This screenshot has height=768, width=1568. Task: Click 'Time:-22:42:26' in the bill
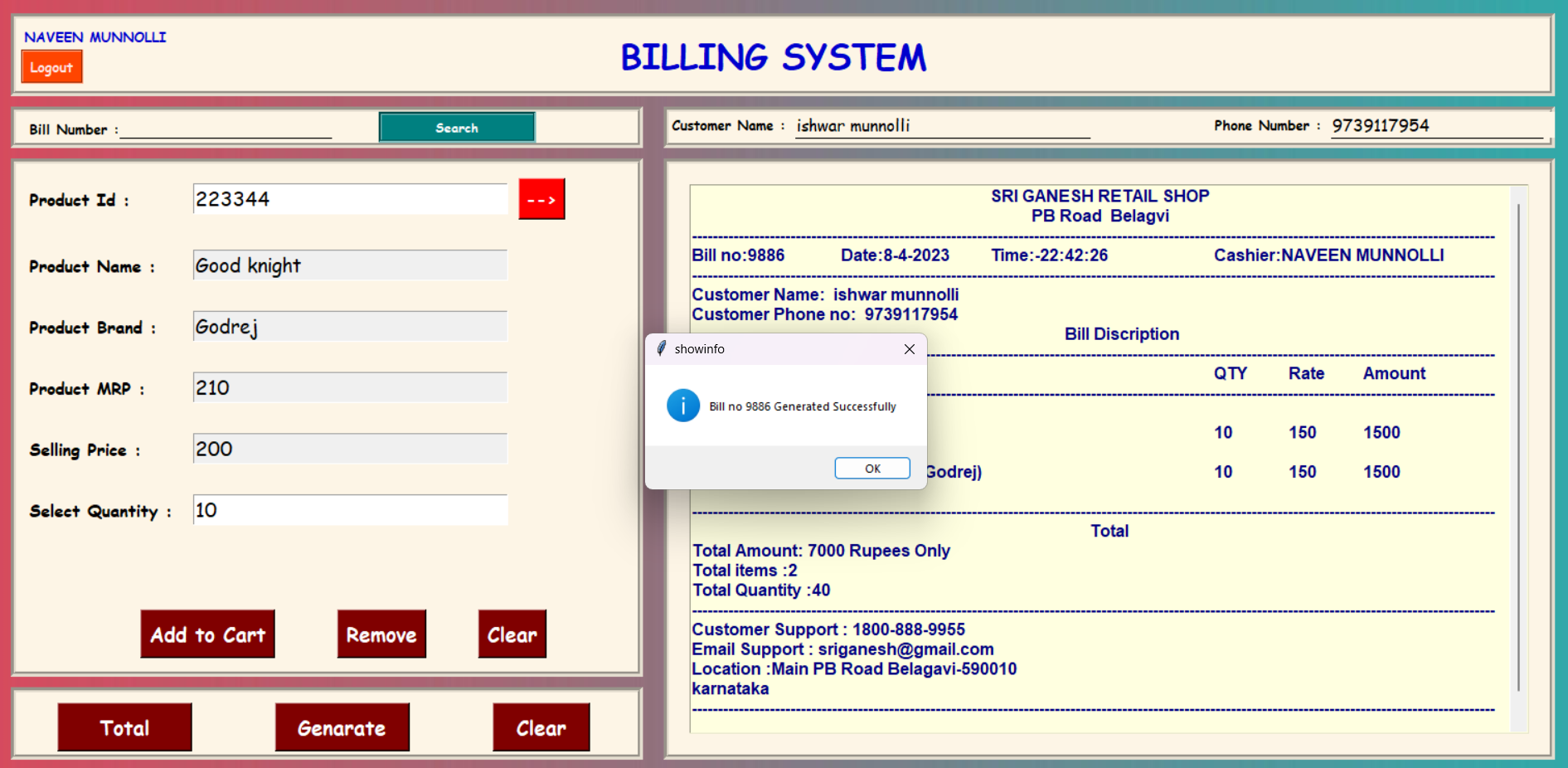pos(1049,255)
